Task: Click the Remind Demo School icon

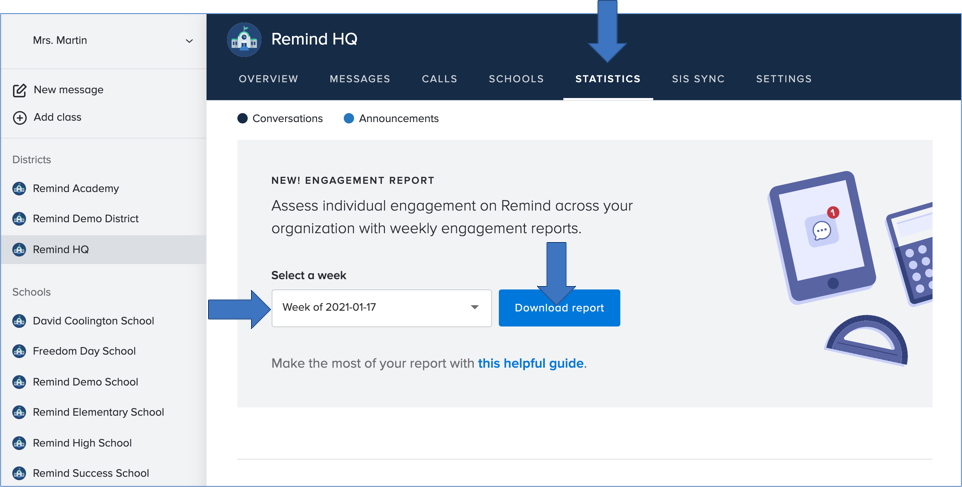Action: [x=19, y=382]
